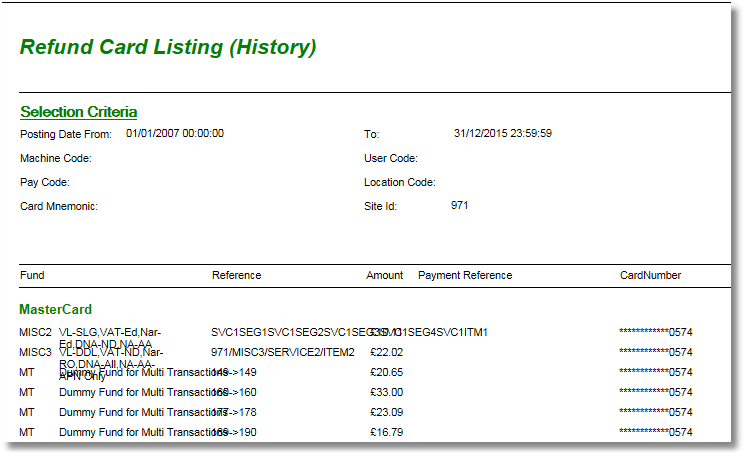The height and width of the screenshot is (456, 745).
Task: Select the Selection Criteria heading
Action: [78, 112]
